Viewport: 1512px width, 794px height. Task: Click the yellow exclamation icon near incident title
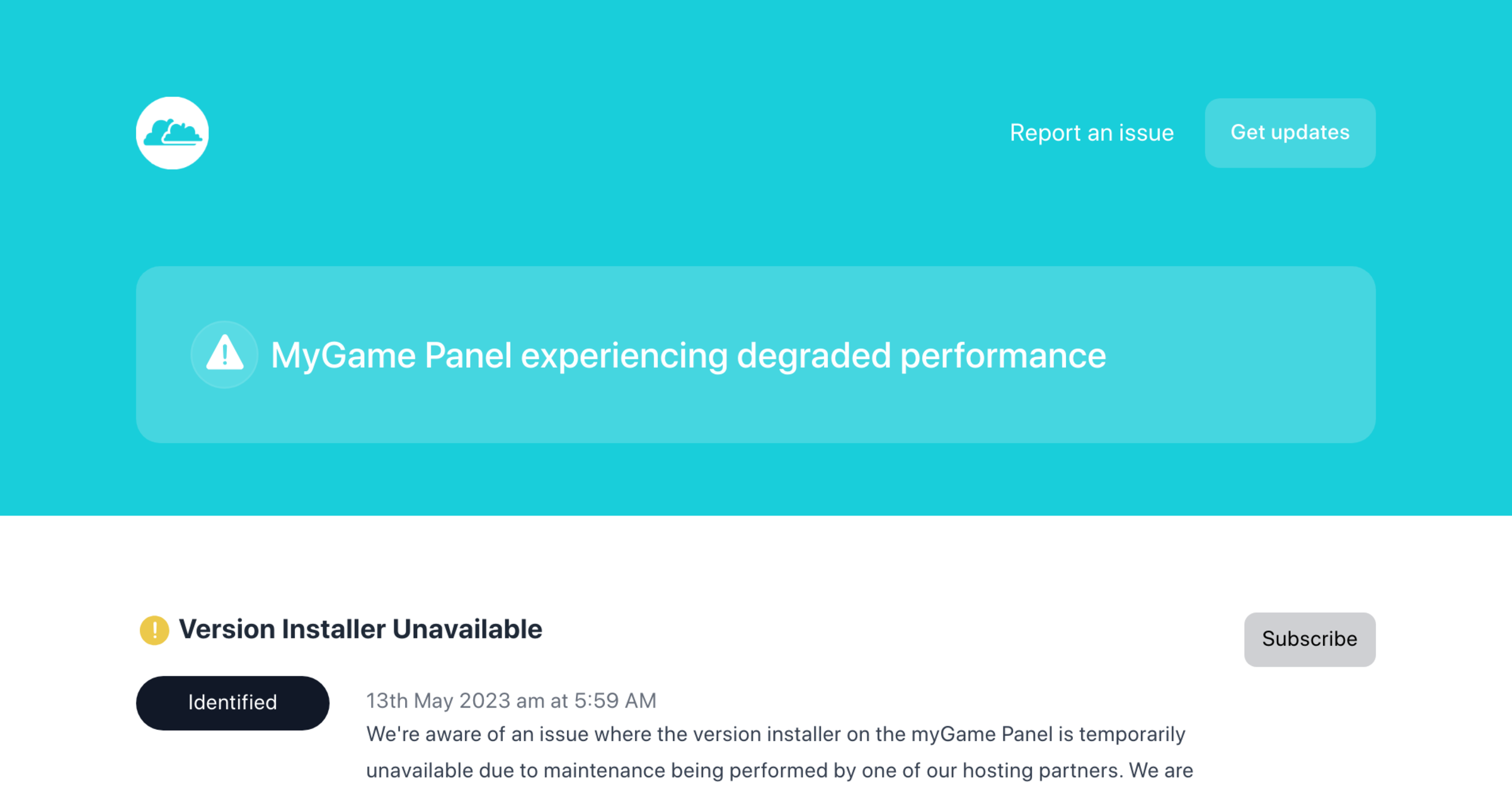(x=153, y=628)
